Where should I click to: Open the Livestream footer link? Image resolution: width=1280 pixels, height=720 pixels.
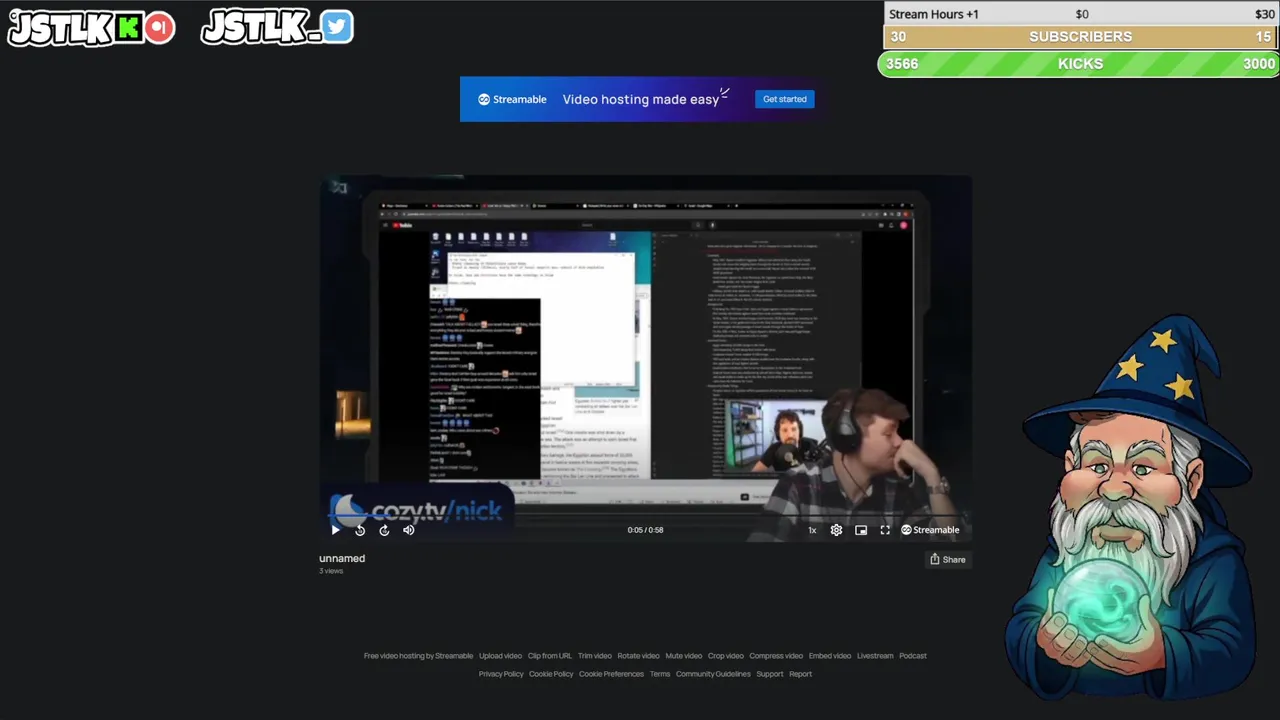(x=875, y=656)
